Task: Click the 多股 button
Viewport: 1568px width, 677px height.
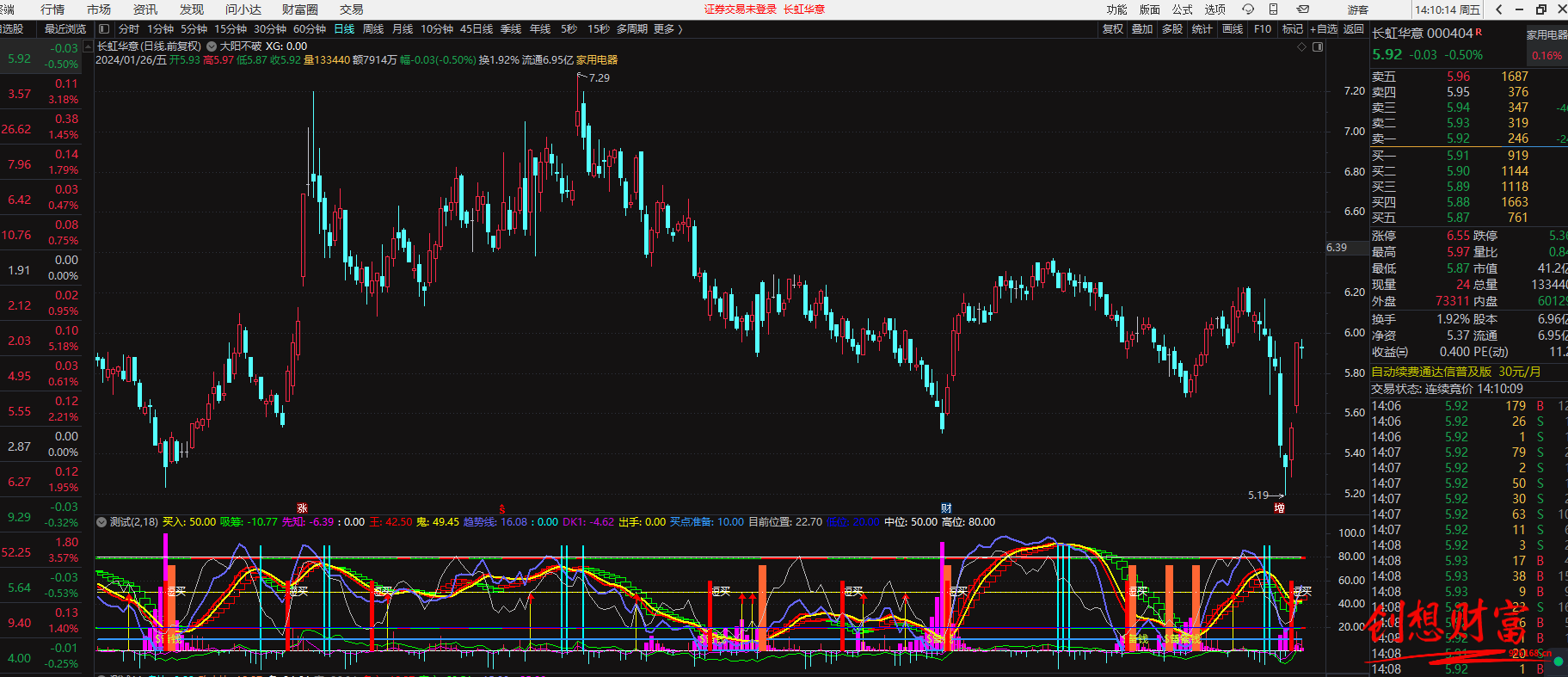Action: (1172, 29)
